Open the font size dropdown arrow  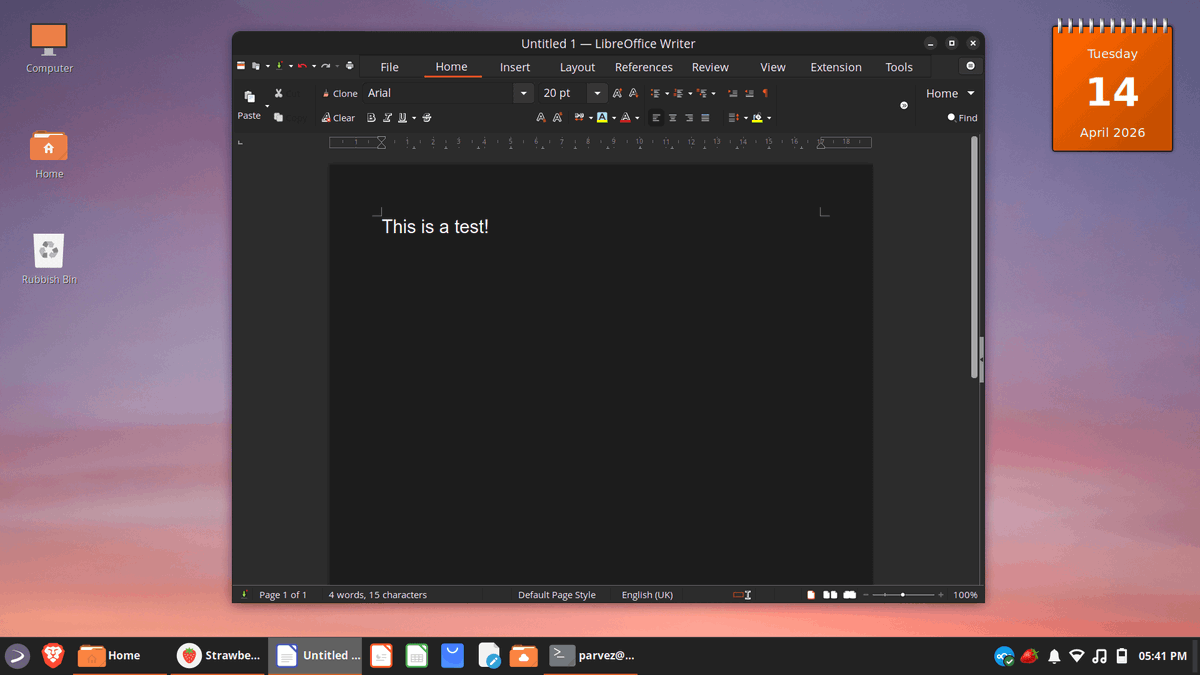point(597,93)
